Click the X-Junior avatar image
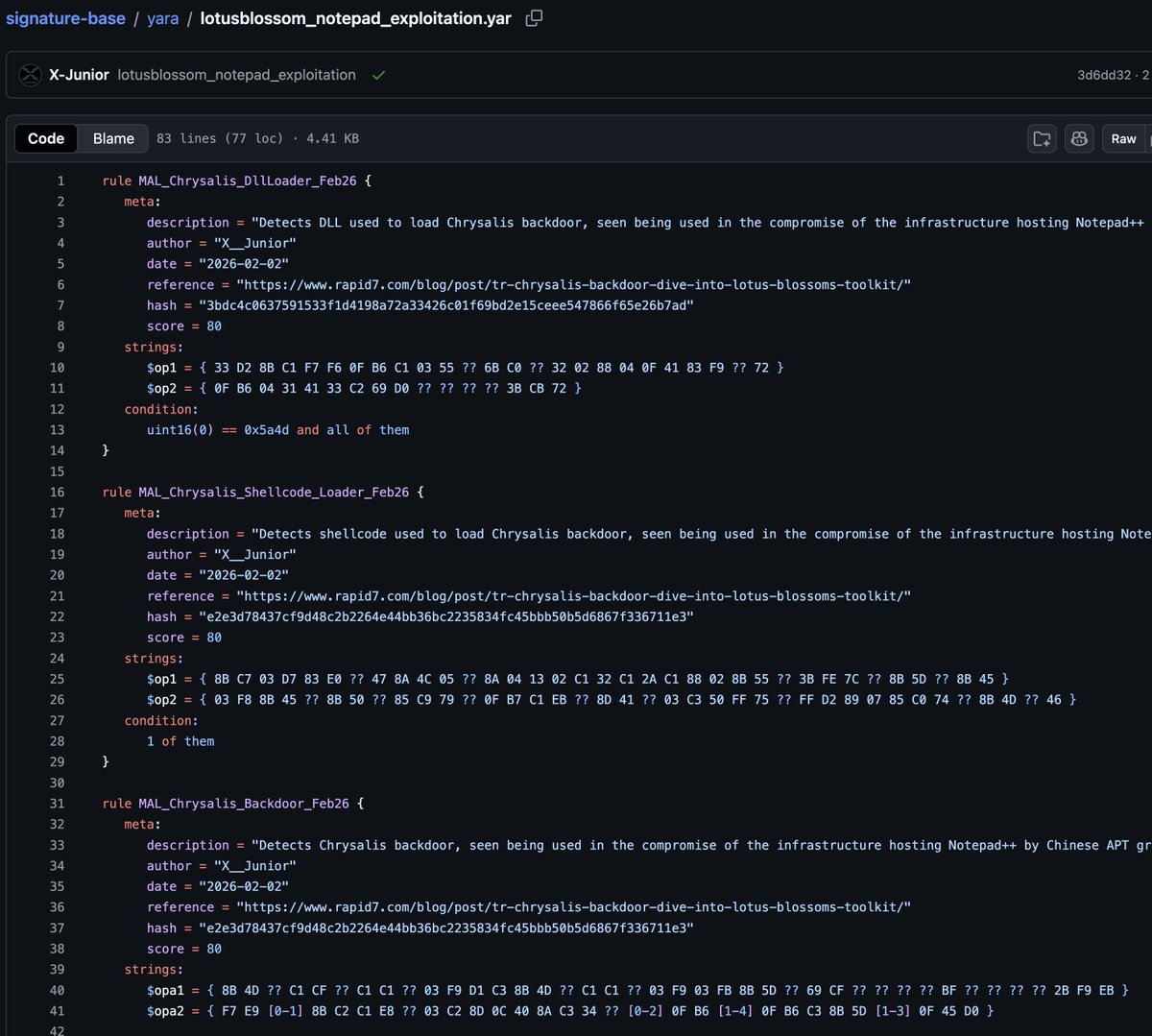Image resolution: width=1152 pixels, height=1036 pixels. [31, 75]
